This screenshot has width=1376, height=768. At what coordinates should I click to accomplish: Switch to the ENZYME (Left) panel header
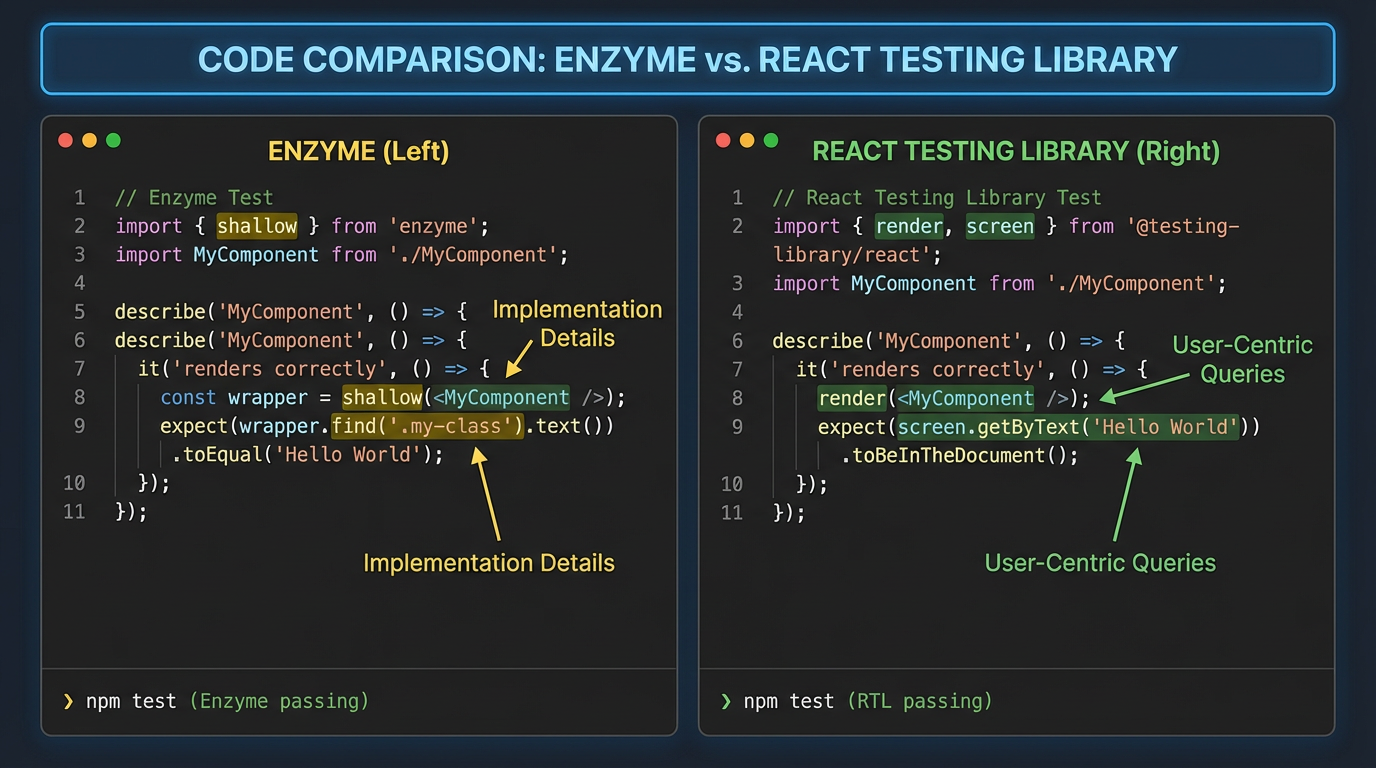point(358,151)
